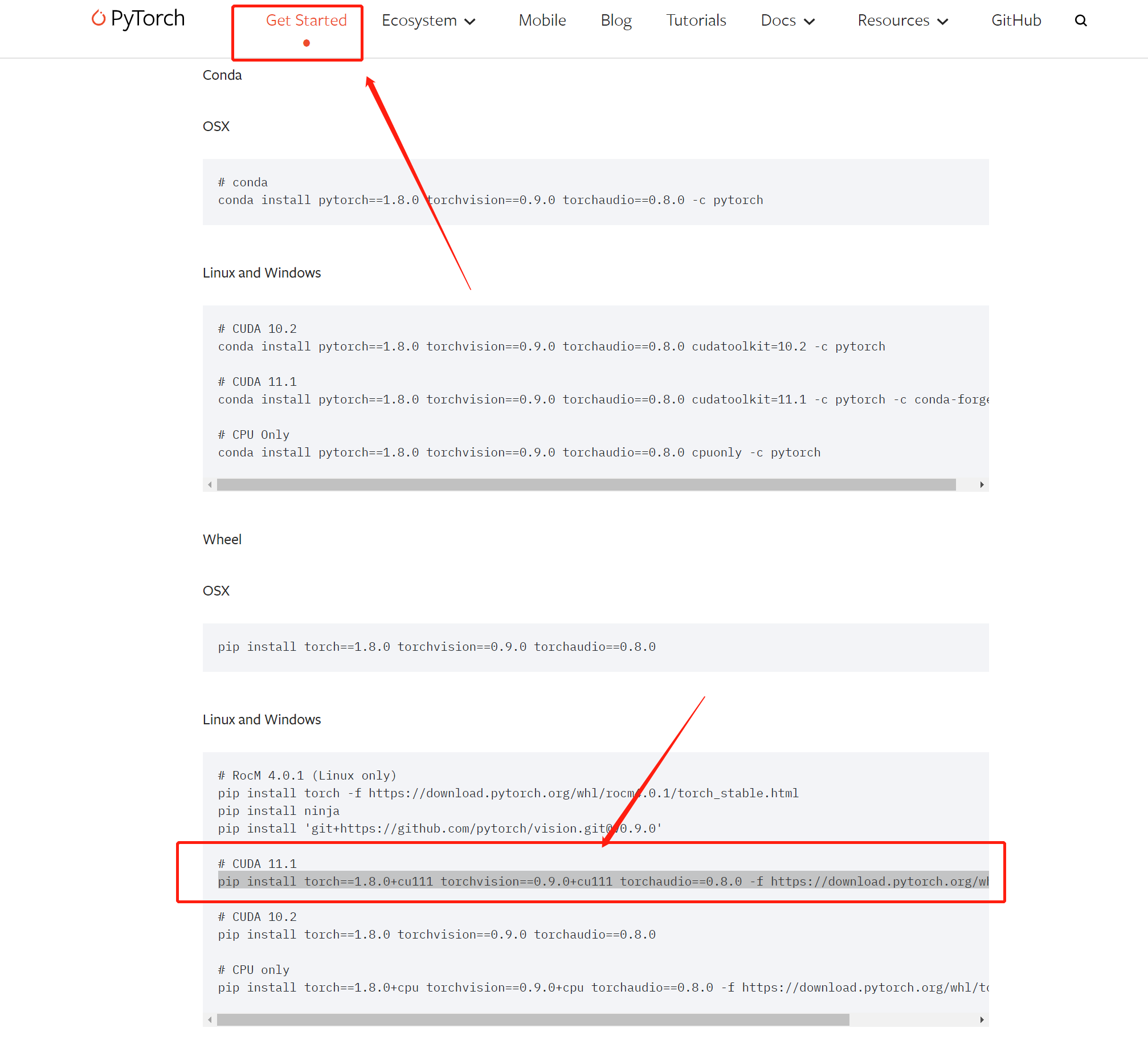Viewport: 1148px width, 1040px height.
Task: Expand the Ecosystem dropdown
Action: [x=428, y=21]
